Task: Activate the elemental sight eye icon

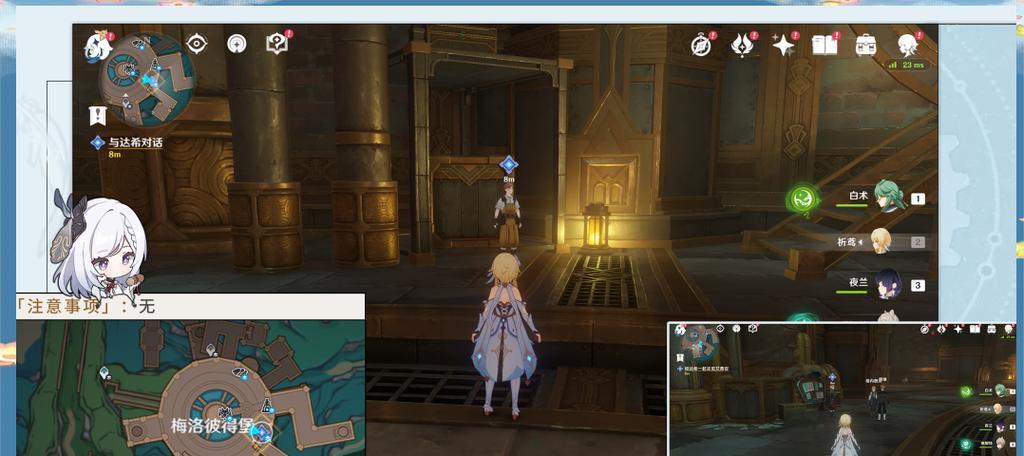Action: pyautogui.click(x=197, y=44)
